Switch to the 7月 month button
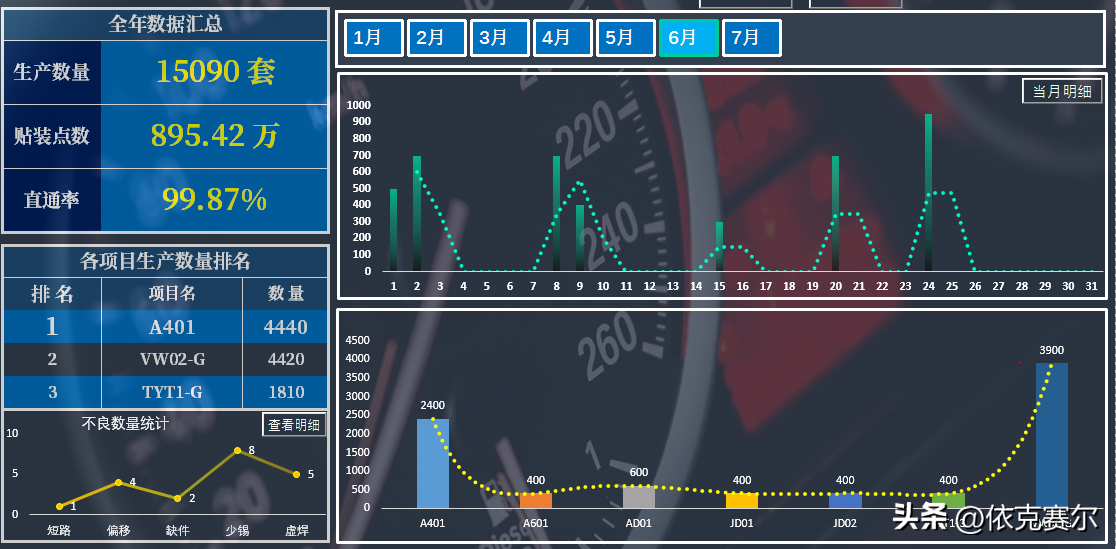 point(752,38)
